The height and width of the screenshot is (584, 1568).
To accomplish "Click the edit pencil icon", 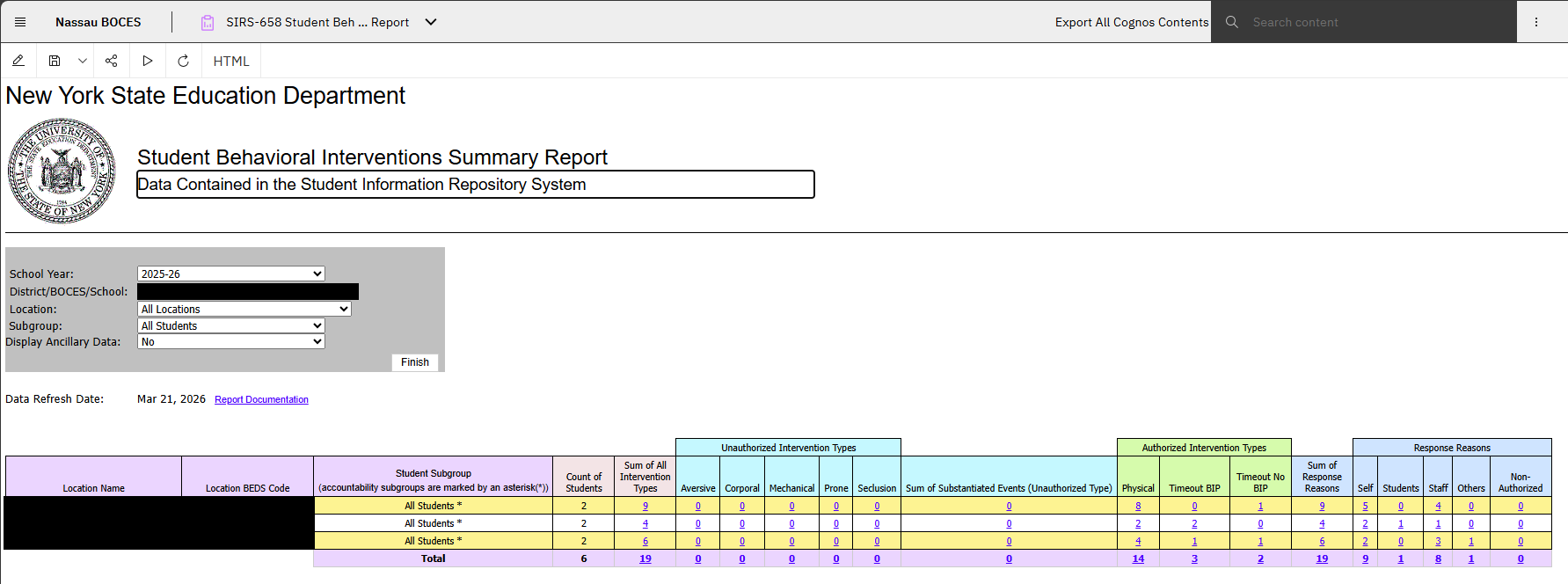I will [x=18, y=61].
